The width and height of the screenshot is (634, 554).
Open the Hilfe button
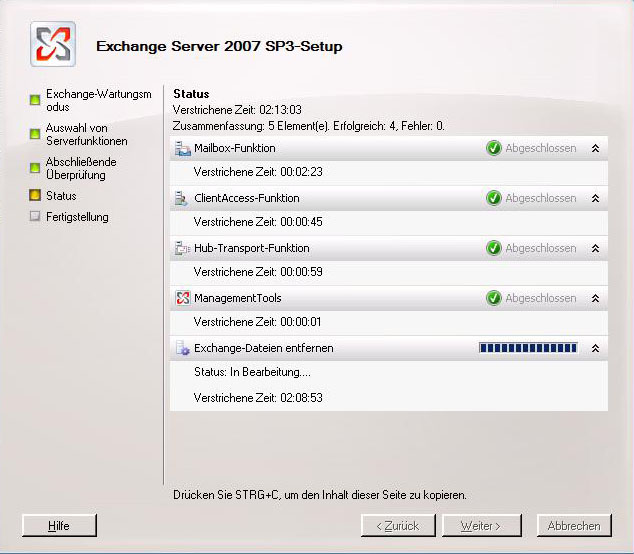pos(59,525)
